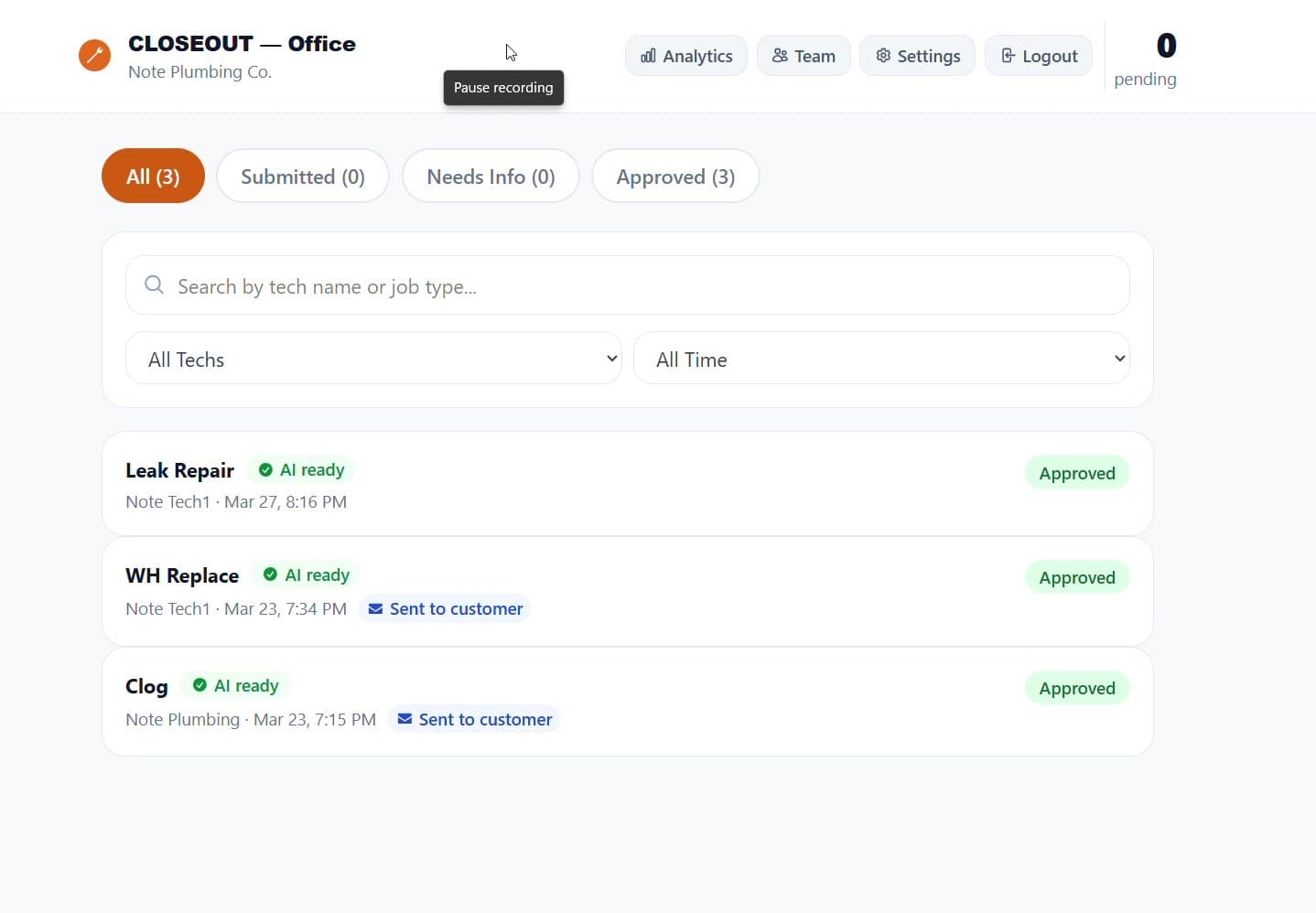Expand the All Techs dropdown chevron
Screen dimensions: 1316x913
611,359
